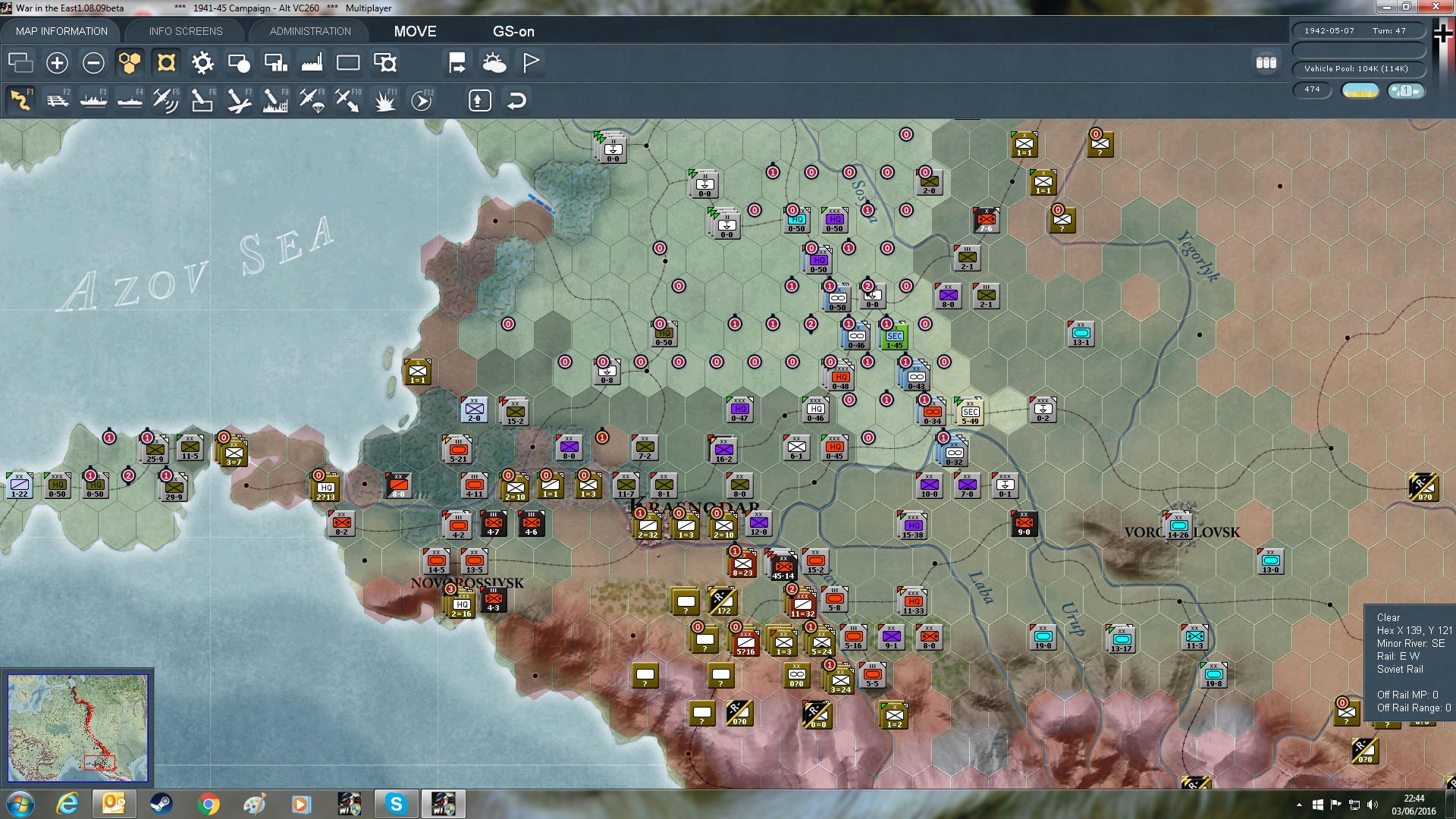Screen dimensions: 1456x819
Task: Toggle the enemy hexes highlight button
Action: pos(166,63)
